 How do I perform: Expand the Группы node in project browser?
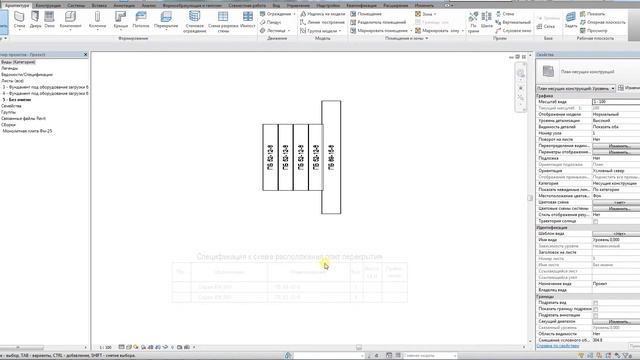(x=8, y=112)
